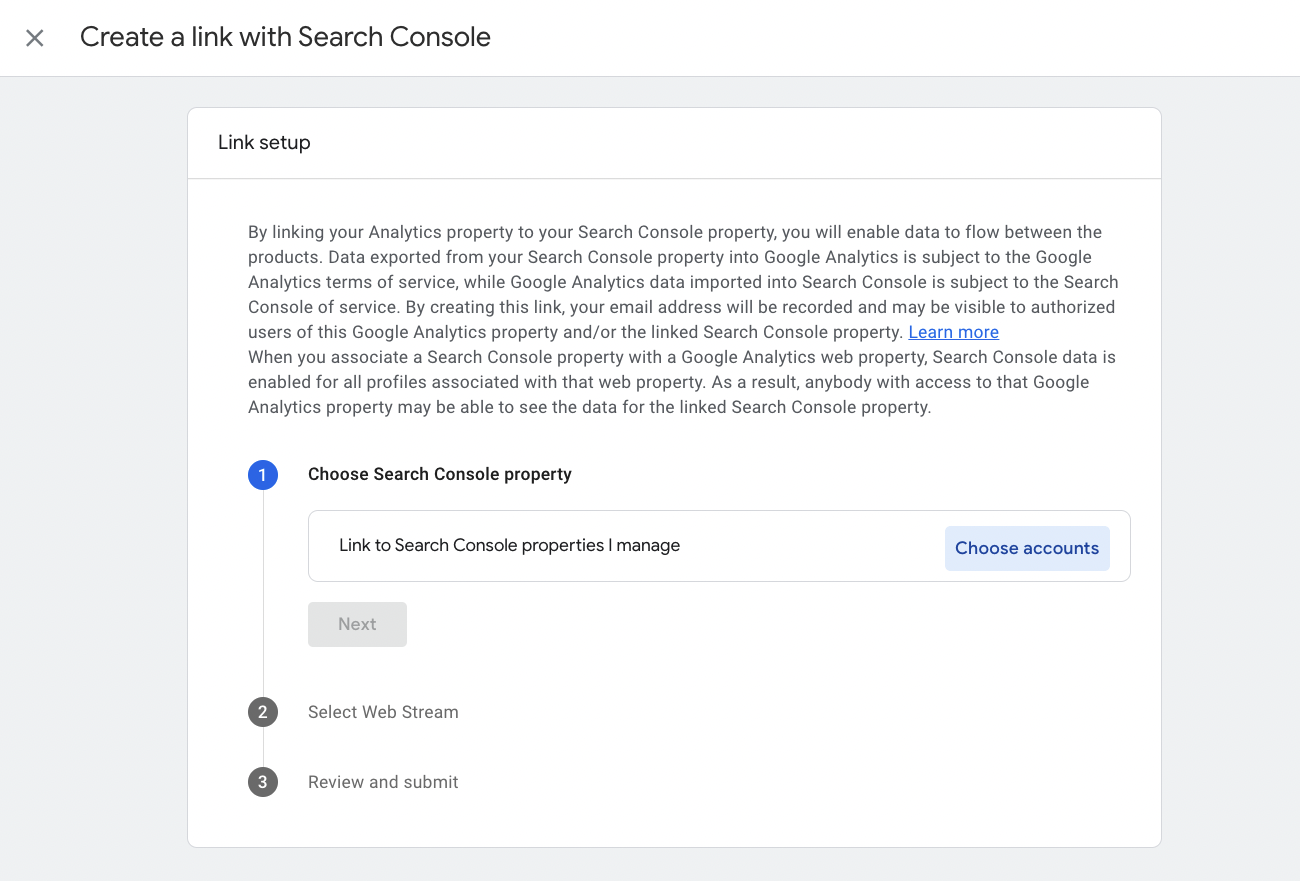This screenshot has width=1300, height=881.
Task: Click the gray circle beside Review and submit
Action: [263, 782]
